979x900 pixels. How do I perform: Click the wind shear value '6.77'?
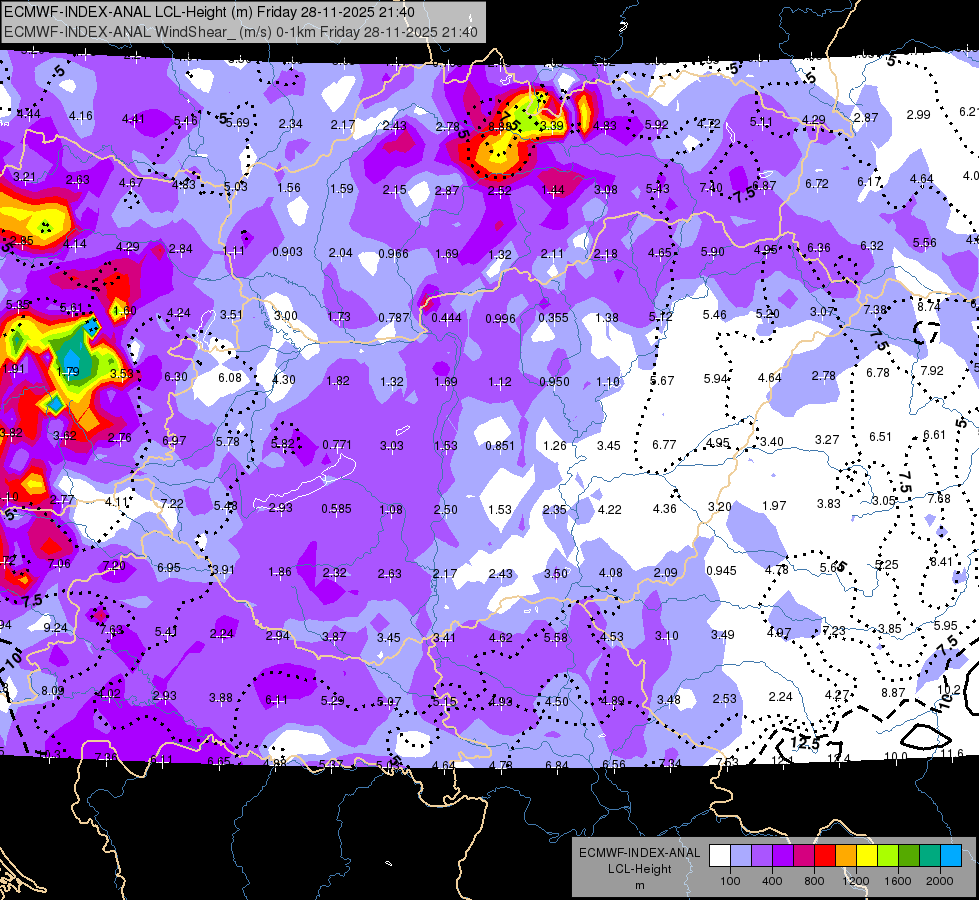(x=664, y=445)
